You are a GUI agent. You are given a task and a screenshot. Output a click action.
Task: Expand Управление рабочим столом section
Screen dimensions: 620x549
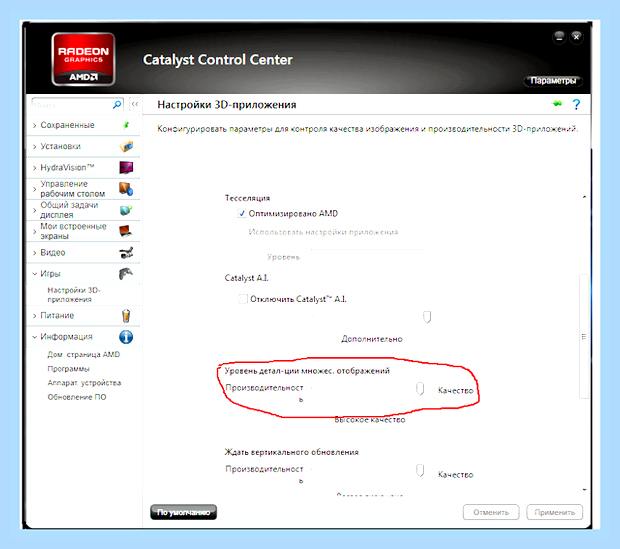pos(35,189)
